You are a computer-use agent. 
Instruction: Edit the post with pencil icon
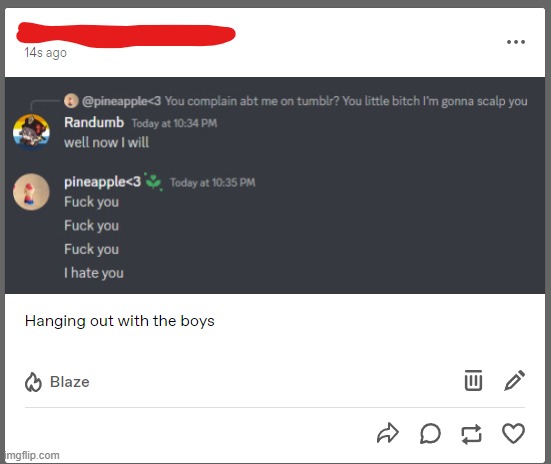pos(514,380)
